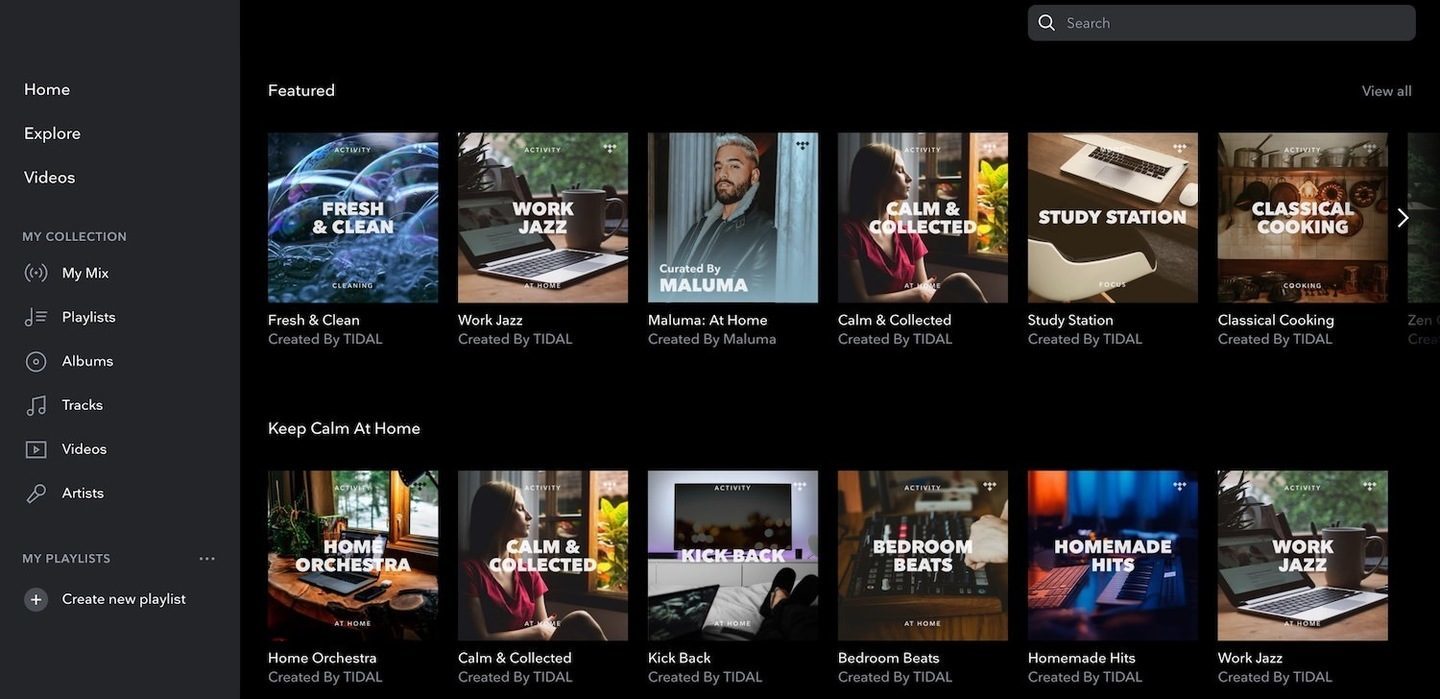Open the Fresh & Clean playlist cover

point(353,218)
